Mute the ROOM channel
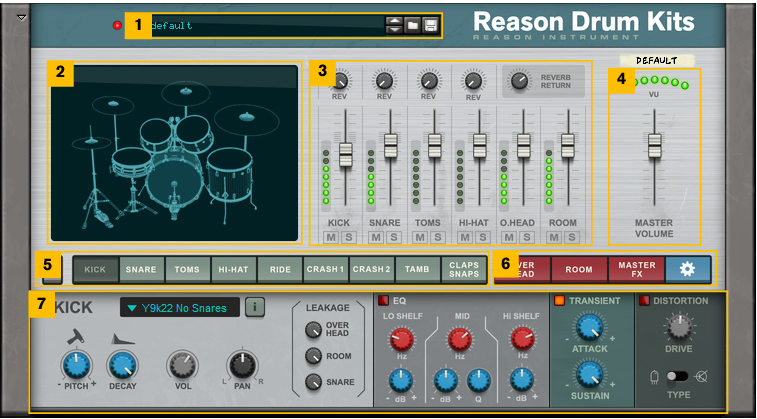The height and width of the screenshot is (419, 757). tap(554, 237)
